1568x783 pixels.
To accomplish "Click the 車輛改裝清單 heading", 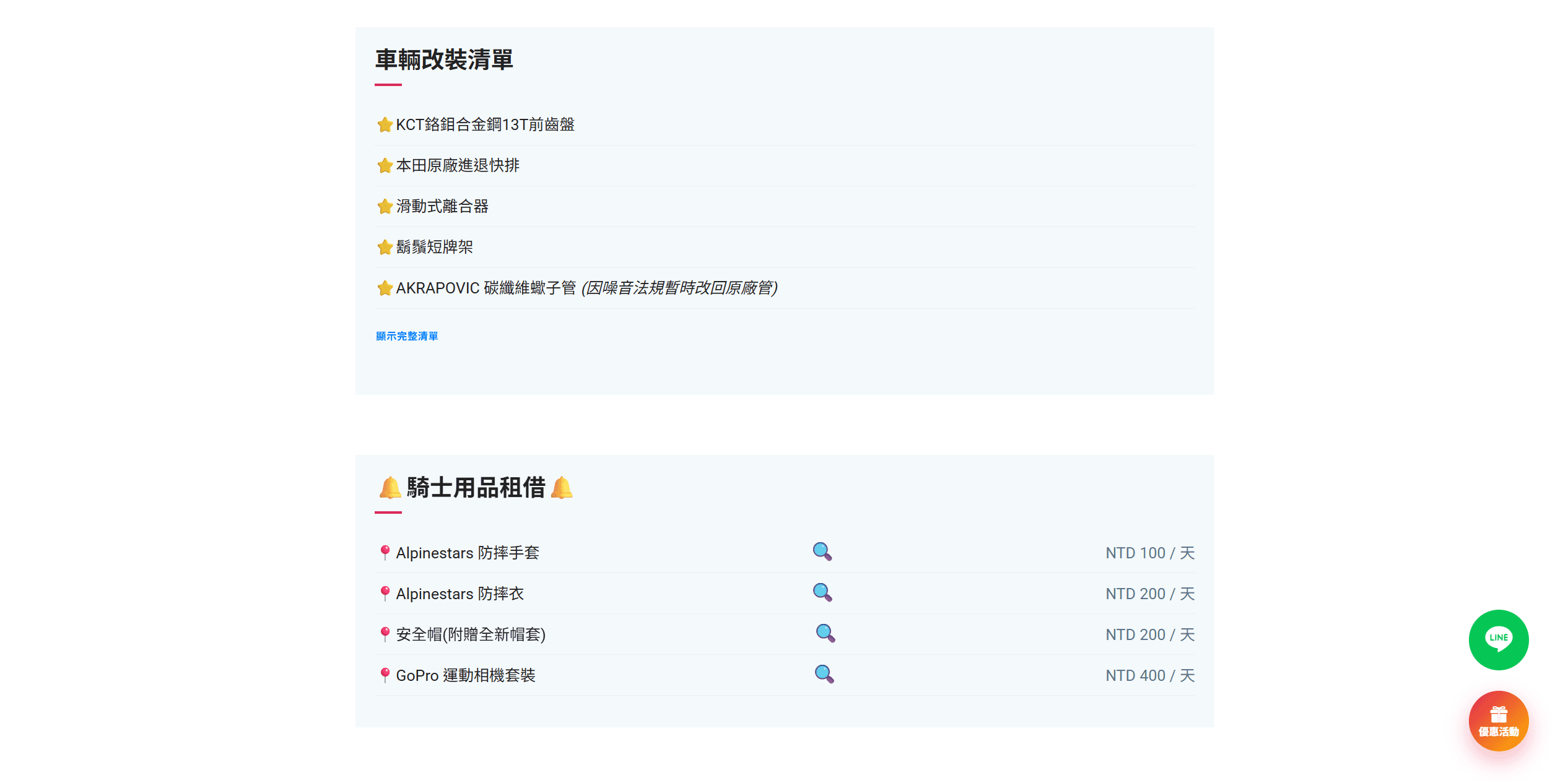I will [444, 60].
